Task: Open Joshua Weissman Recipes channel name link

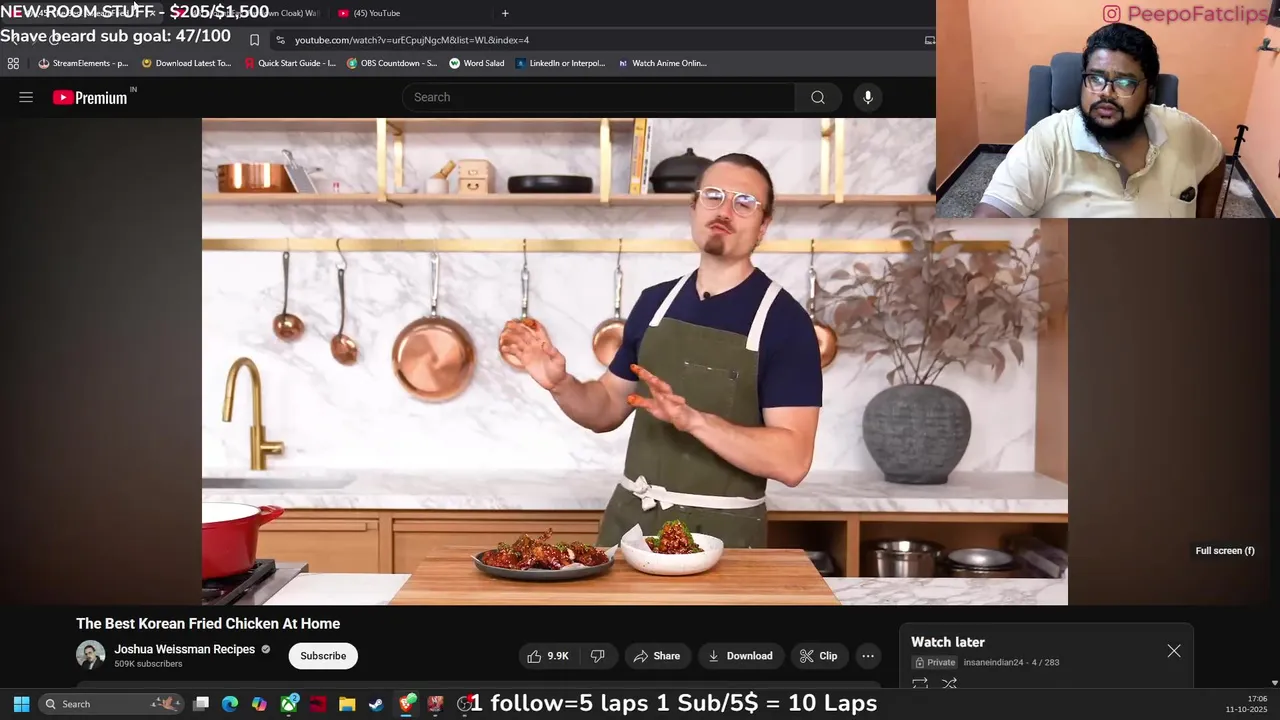Action: click(x=184, y=649)
